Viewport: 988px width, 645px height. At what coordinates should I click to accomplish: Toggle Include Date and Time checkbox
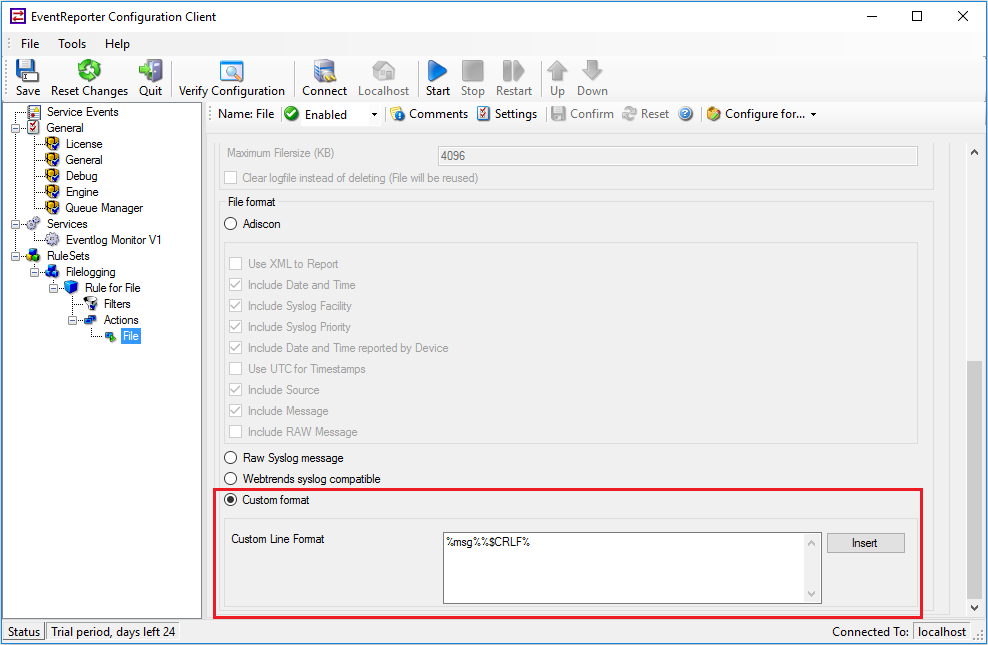tap(236, 285)
